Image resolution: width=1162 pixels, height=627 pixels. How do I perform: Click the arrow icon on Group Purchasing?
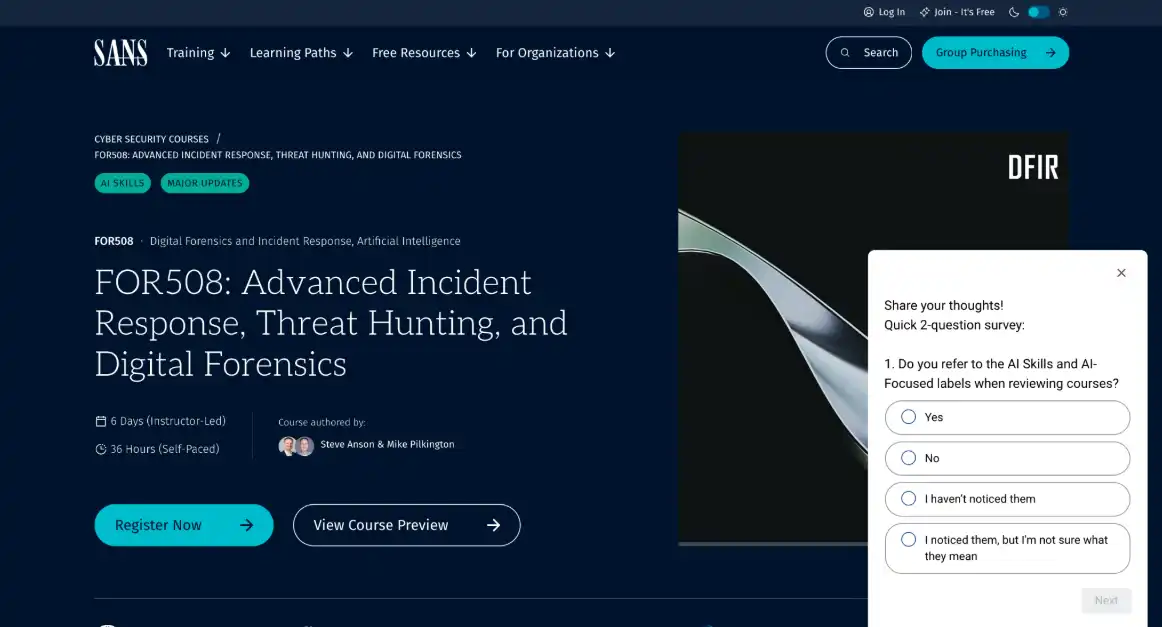point(1050,53)
